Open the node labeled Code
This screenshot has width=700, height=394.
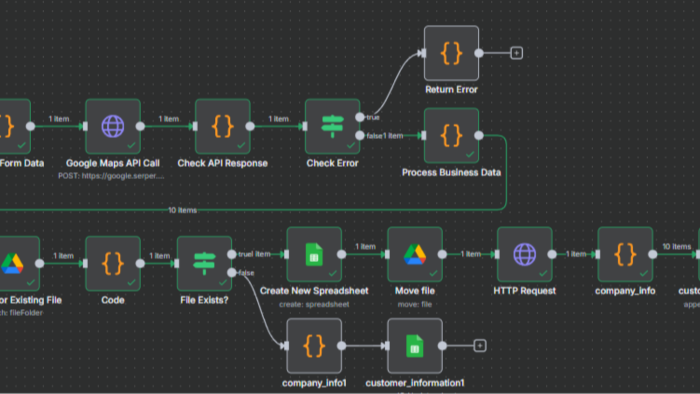click(x=113, y=263)
